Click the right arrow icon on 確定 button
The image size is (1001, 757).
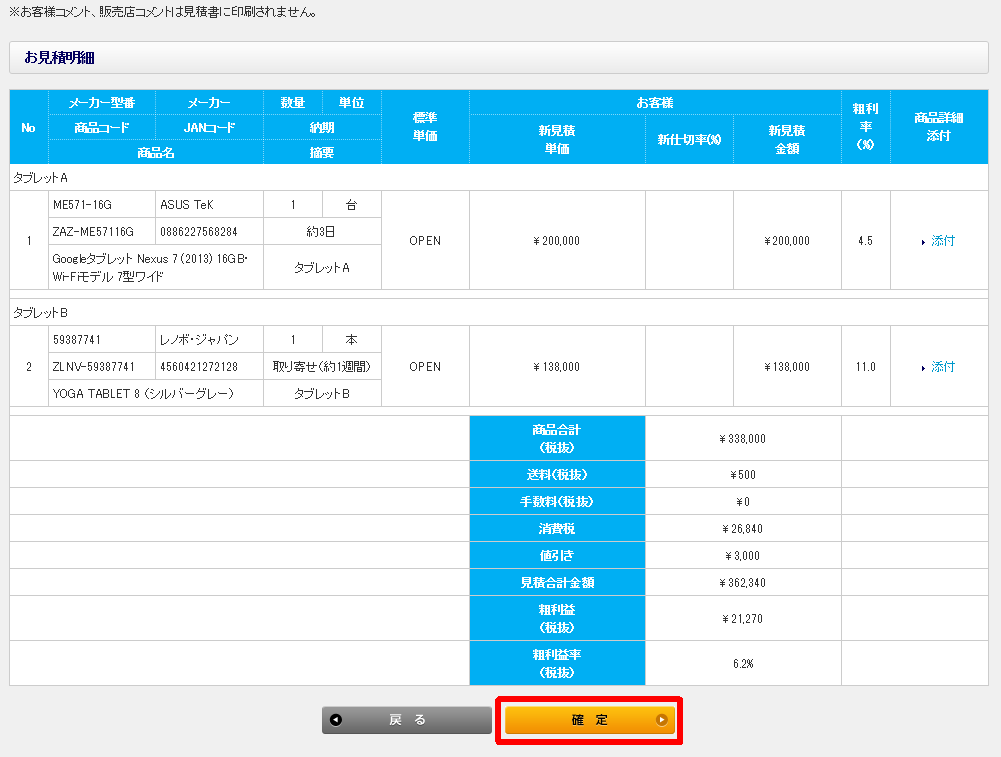click(661, 720)
